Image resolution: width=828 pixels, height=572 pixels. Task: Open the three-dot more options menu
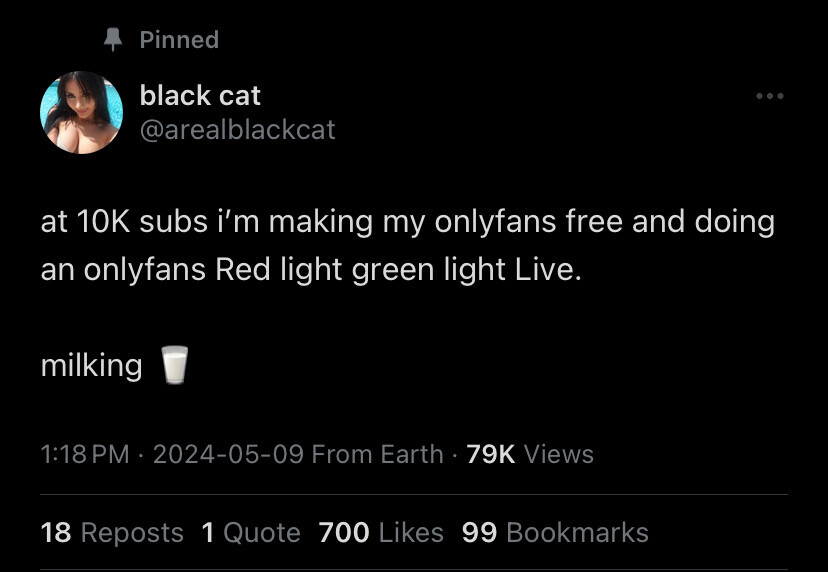point(769,97)
